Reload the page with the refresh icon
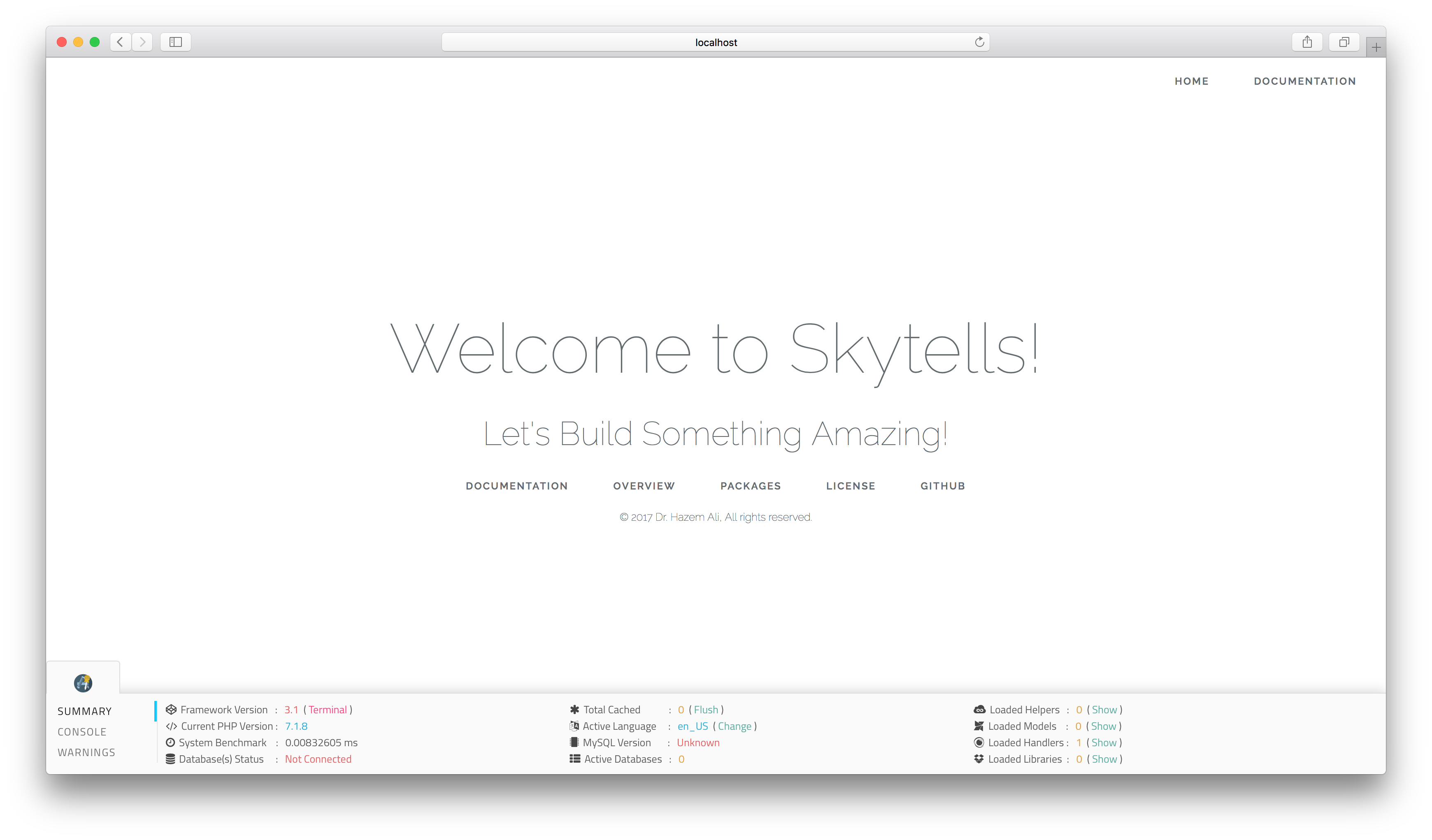The width and height of the screenshot is (1432, 840). click(x=979, y=42)
